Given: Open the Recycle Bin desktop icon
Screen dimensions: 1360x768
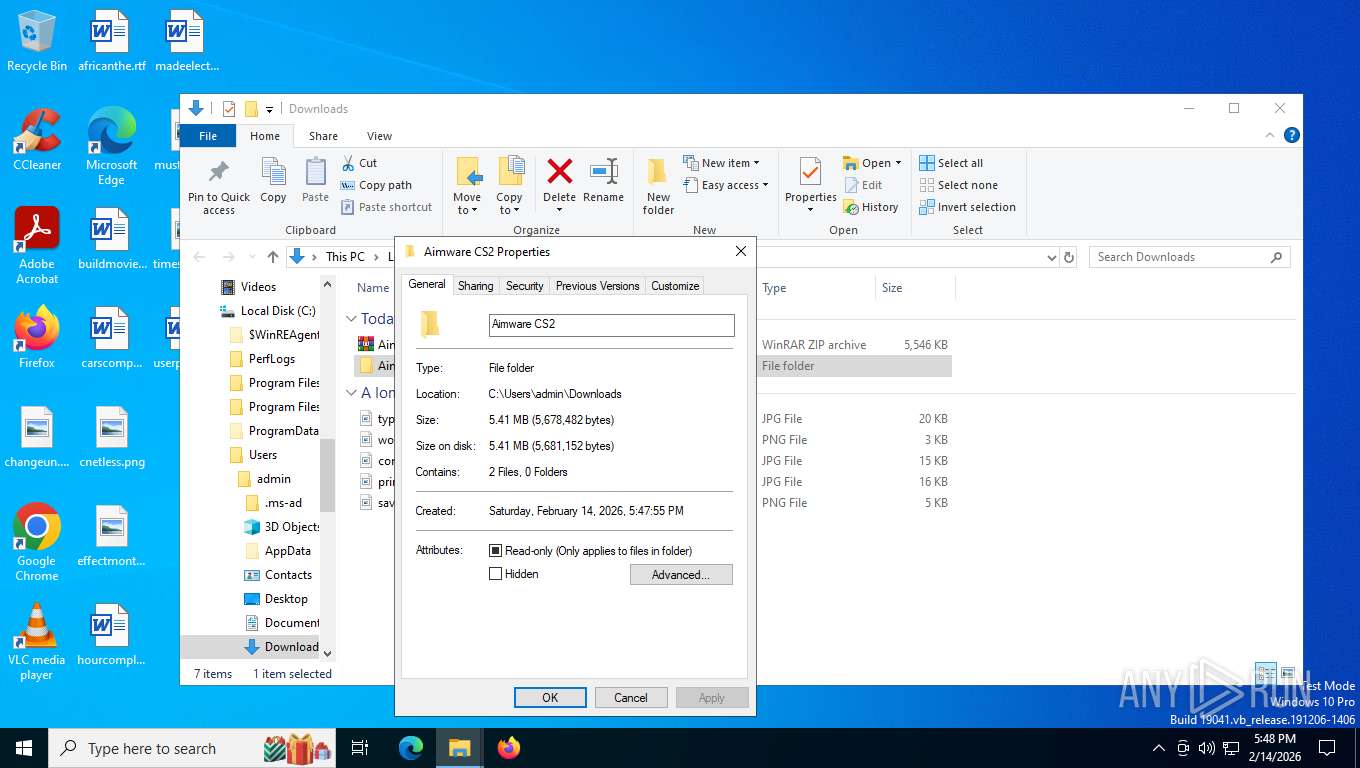Looking at the screenshot, I should click(x=37, y=42).
